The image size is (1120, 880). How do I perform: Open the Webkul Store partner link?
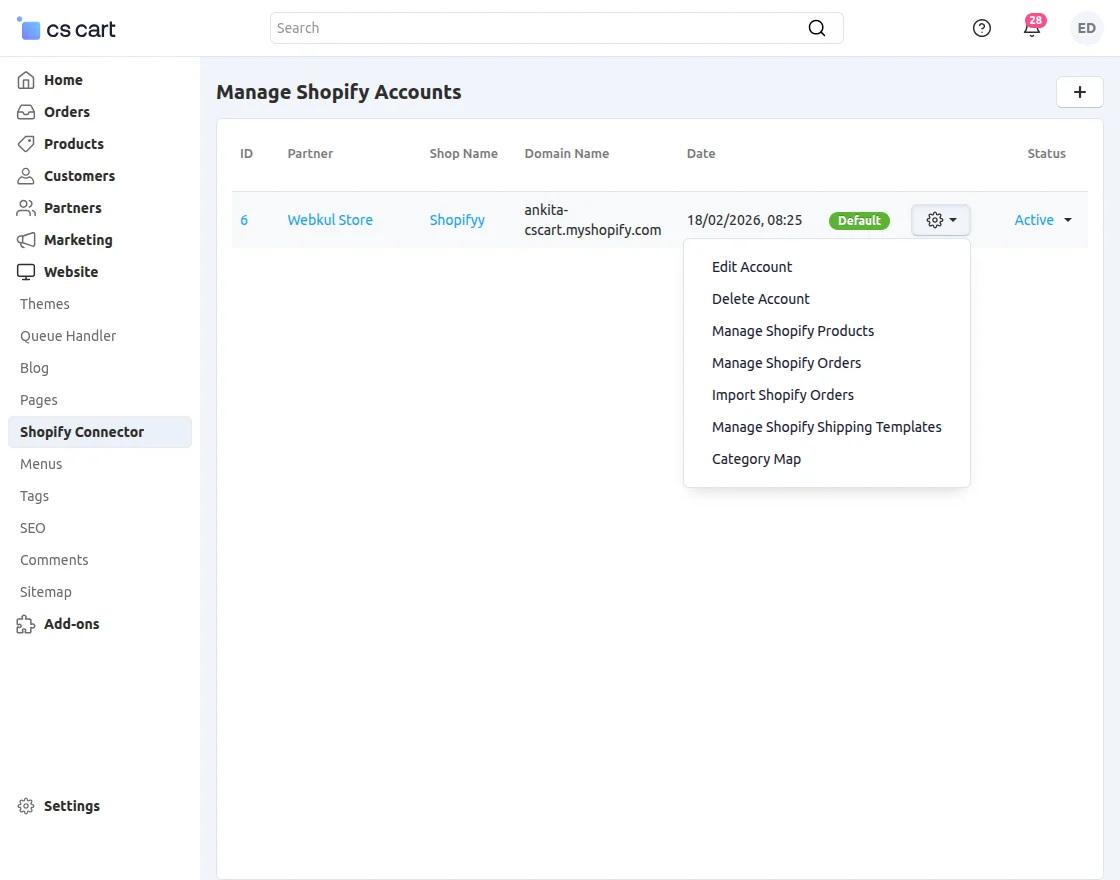pyautogui.click(x=330, y=220)
